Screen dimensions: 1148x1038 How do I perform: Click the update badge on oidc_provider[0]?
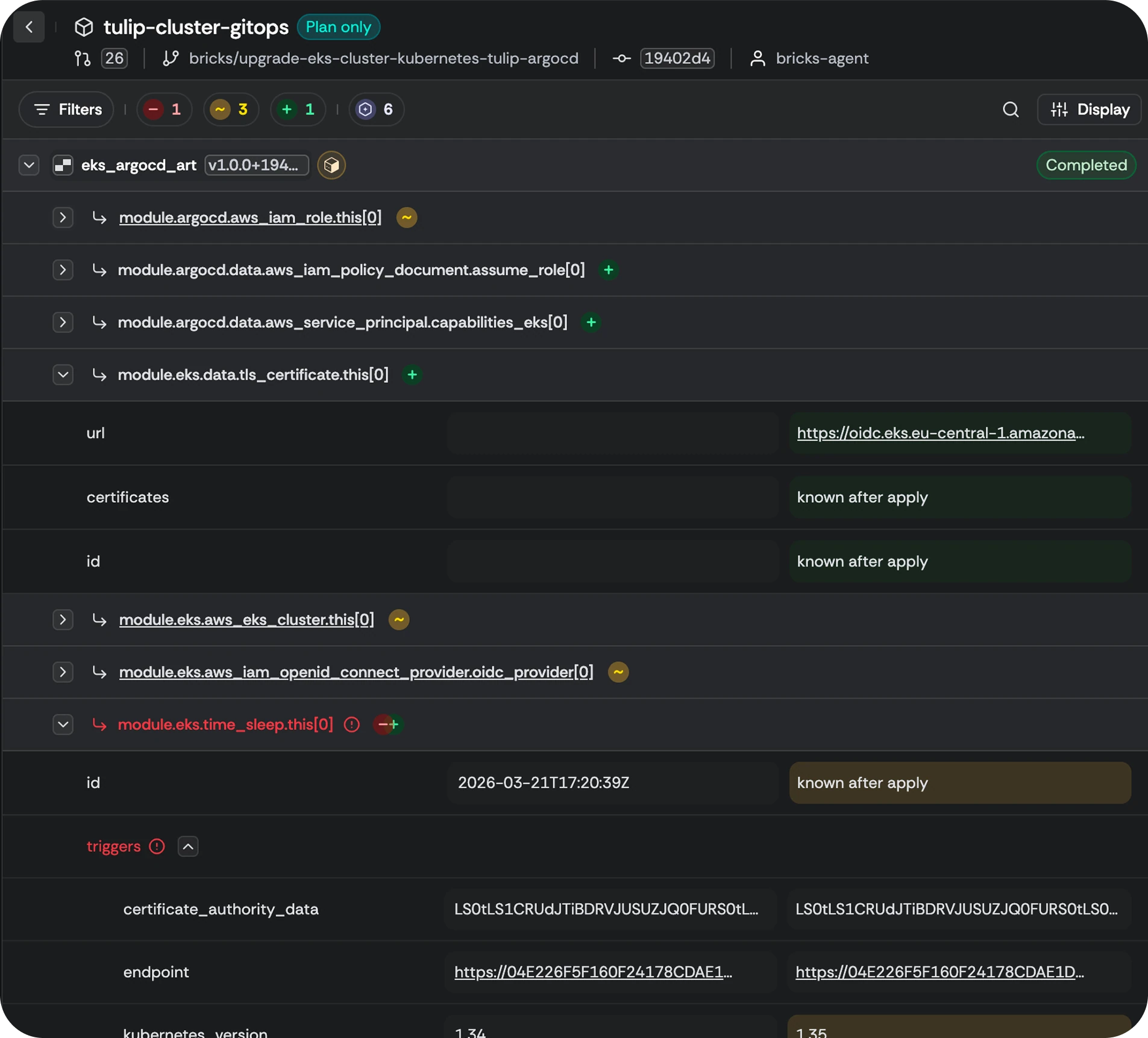click(618, 672)
